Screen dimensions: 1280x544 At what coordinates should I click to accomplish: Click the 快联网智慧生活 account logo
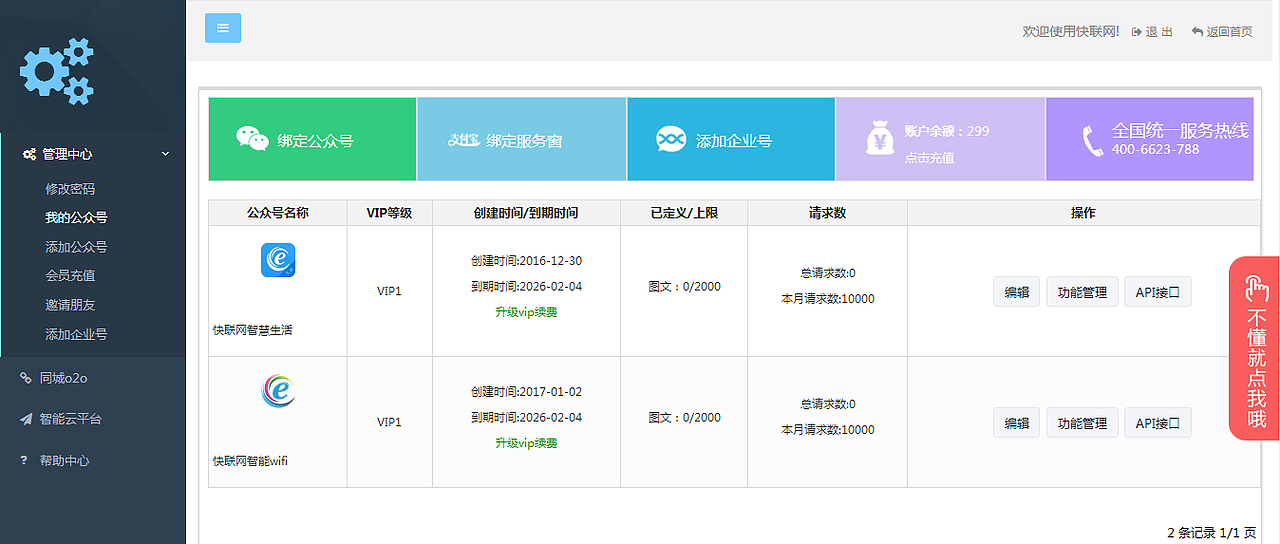[x=278, y=260]
